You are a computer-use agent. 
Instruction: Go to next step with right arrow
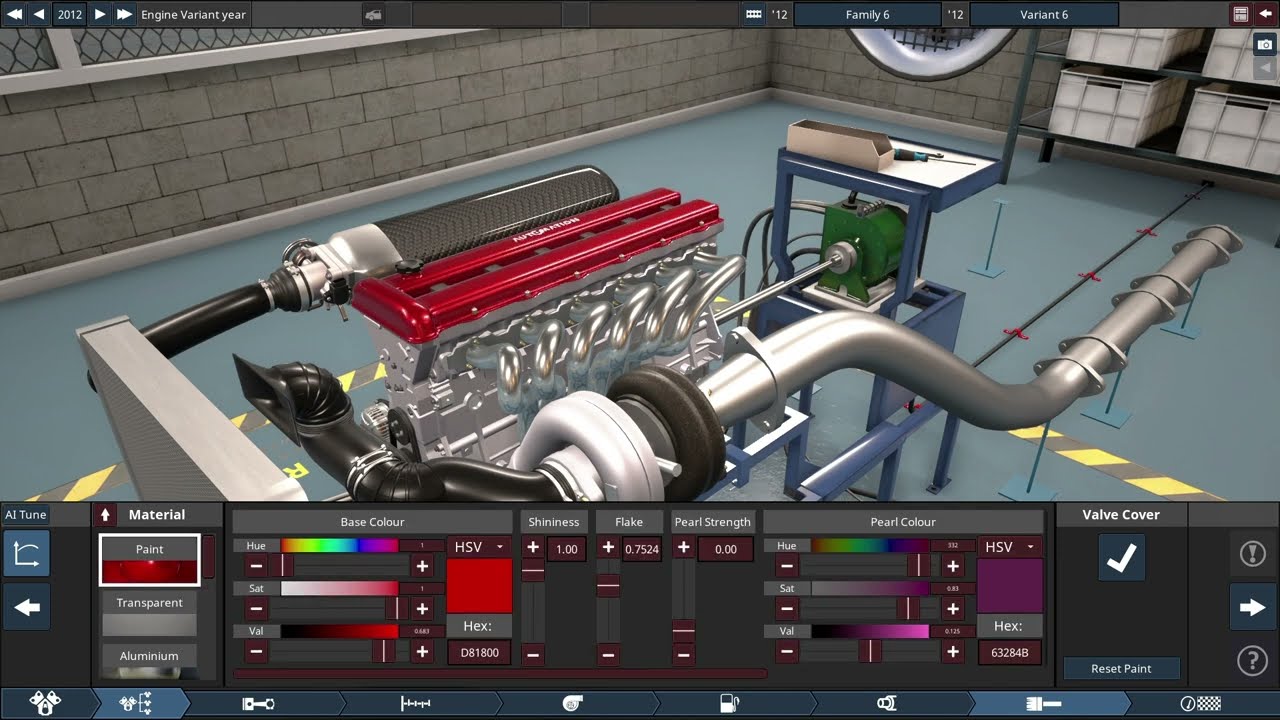coord(1252,607)
